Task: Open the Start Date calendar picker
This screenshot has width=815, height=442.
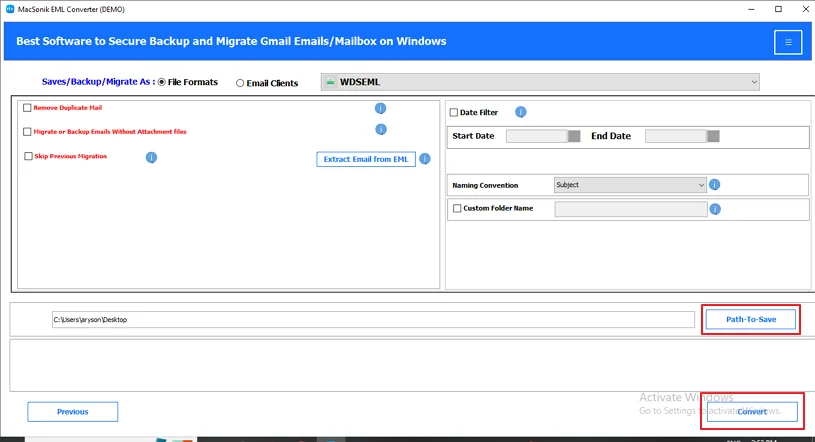Action: coord(574,136)
